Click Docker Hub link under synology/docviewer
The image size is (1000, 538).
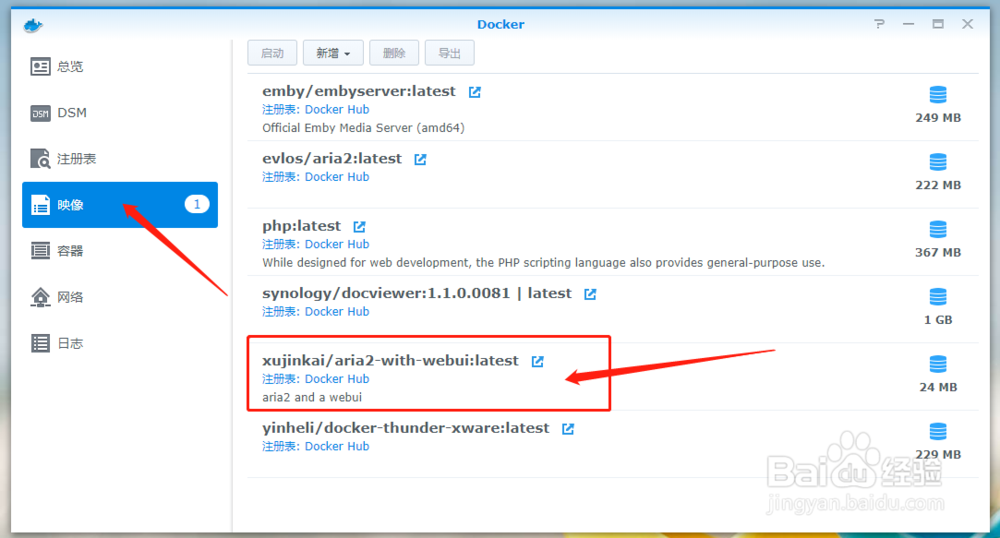coord(337,312)
